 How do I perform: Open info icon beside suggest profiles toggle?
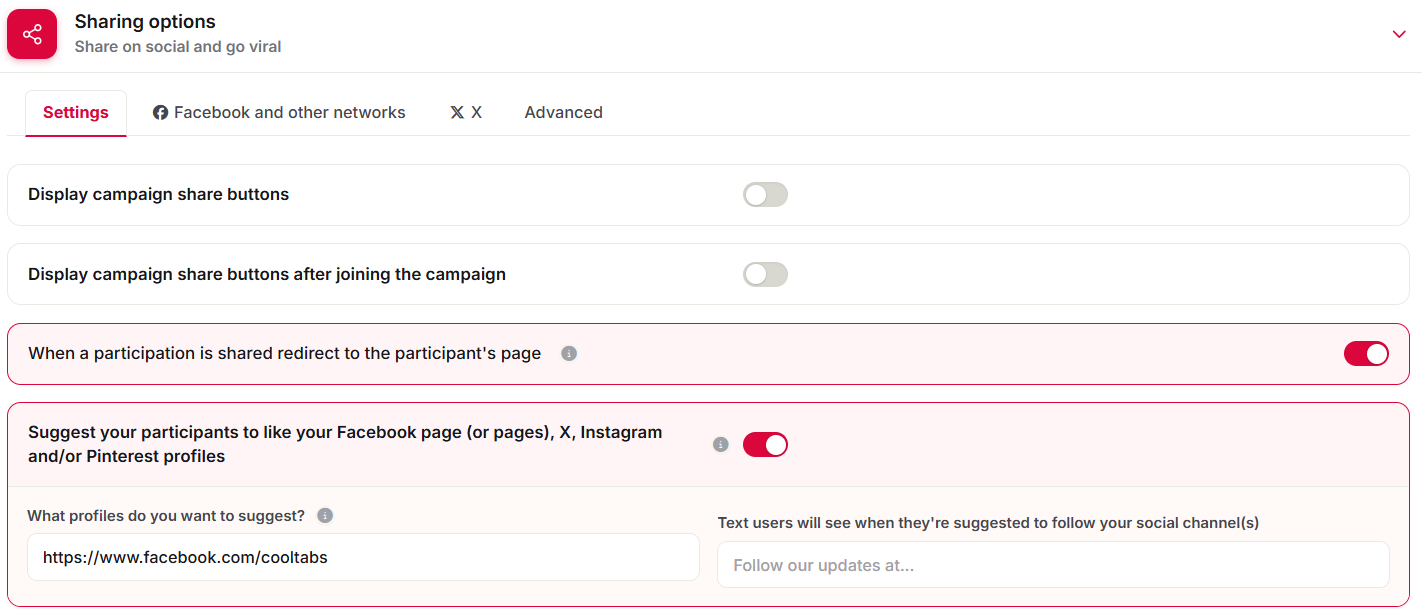point(721,445)
